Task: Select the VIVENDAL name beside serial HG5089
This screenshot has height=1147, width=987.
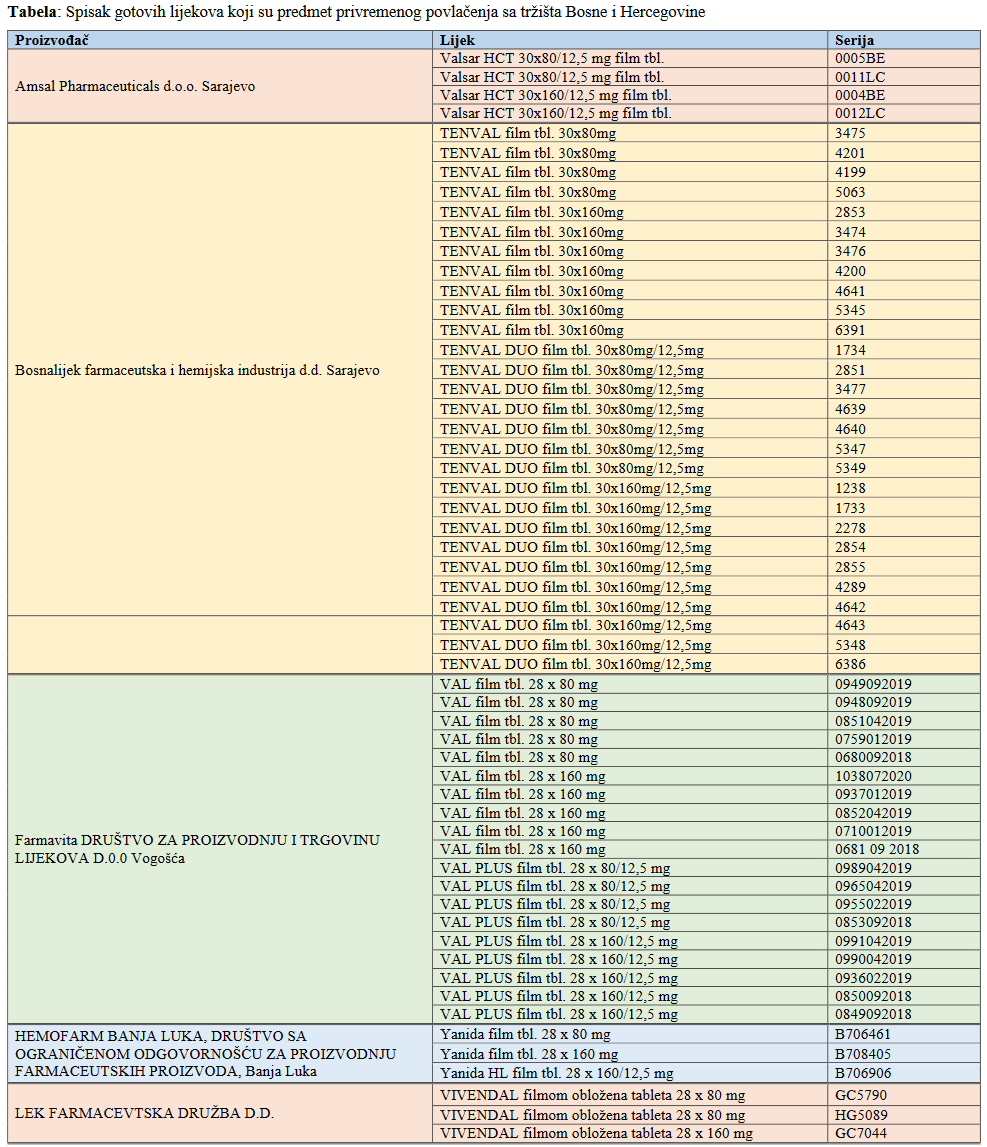Action: click(x=593, y=1116)
